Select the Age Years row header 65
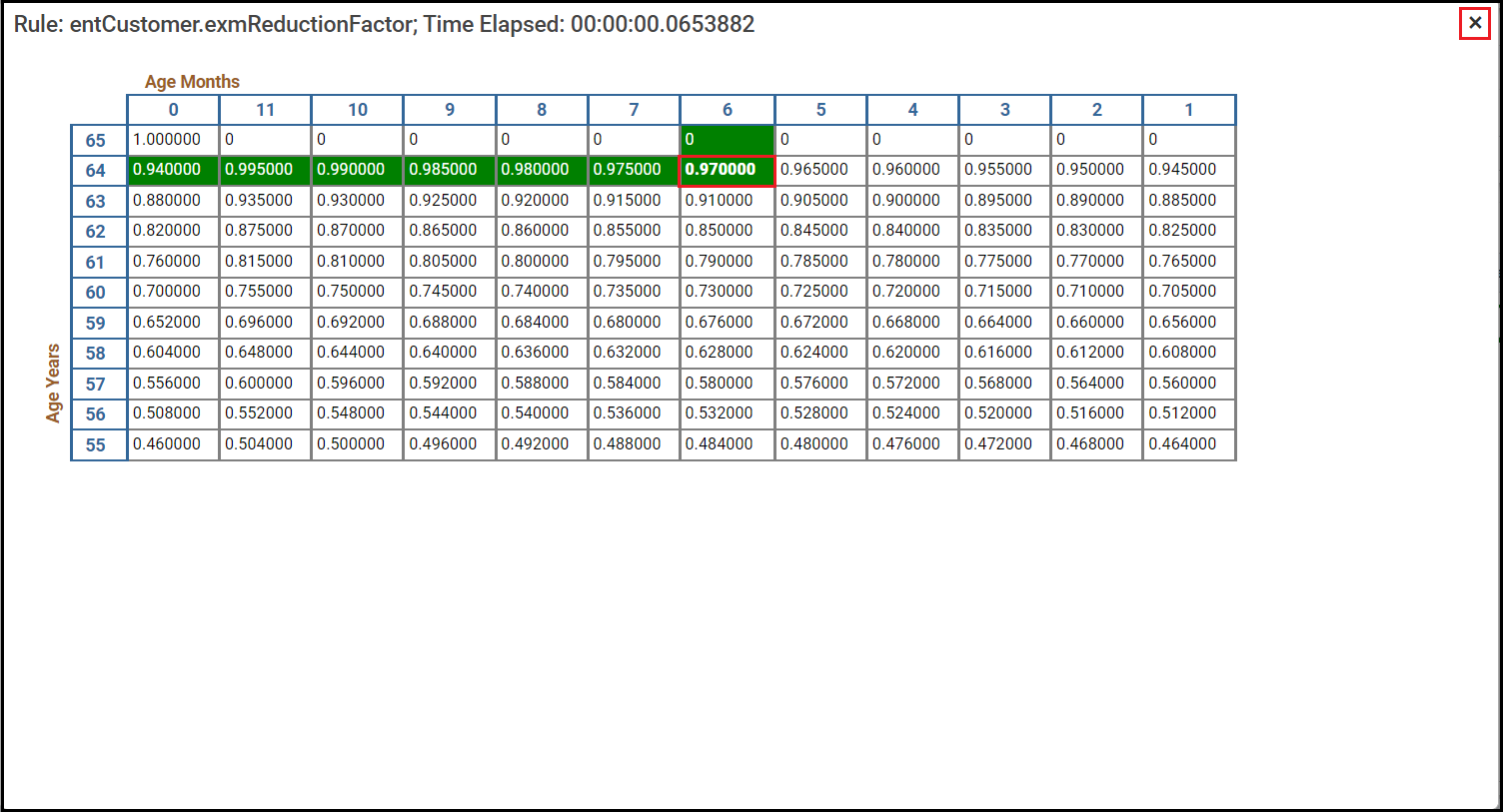 click(x=98, y=141)
